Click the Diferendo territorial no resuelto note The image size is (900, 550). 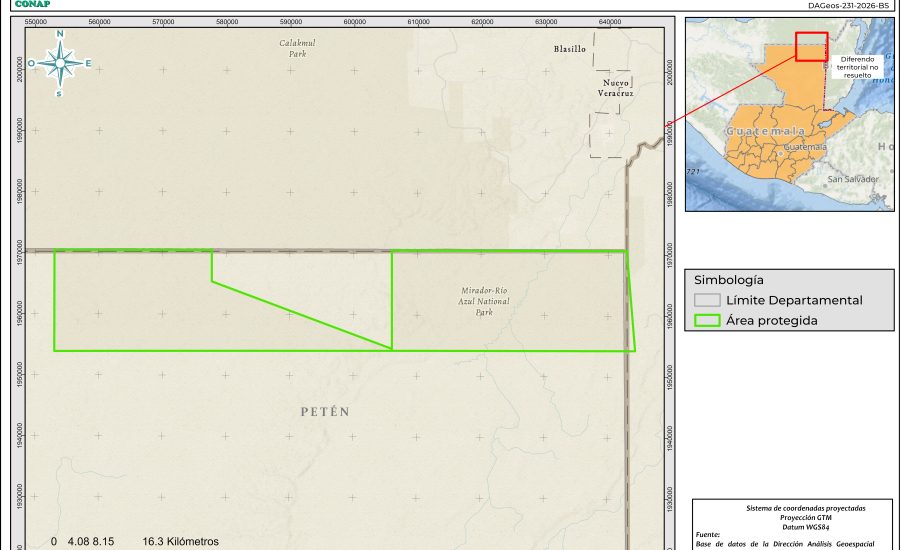click(856, 67)
